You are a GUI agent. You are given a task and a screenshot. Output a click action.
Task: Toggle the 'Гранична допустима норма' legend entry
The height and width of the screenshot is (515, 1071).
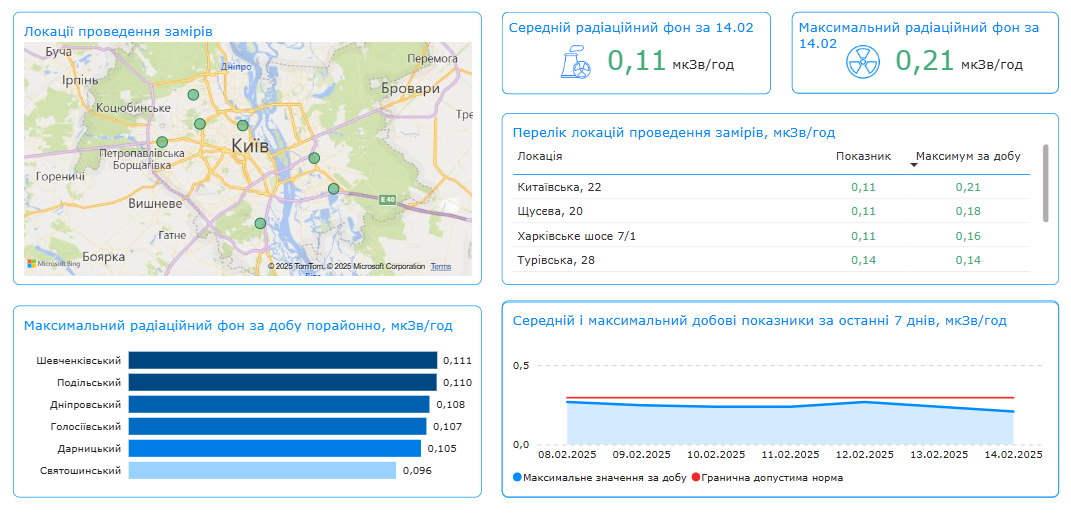coord(772,478)
